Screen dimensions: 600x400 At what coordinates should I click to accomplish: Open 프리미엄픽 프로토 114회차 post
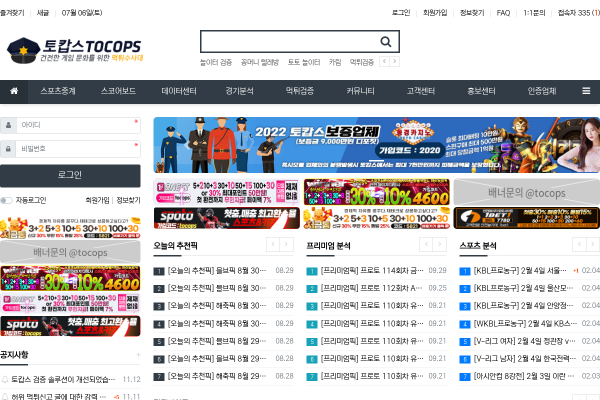[x=372, y=271]
